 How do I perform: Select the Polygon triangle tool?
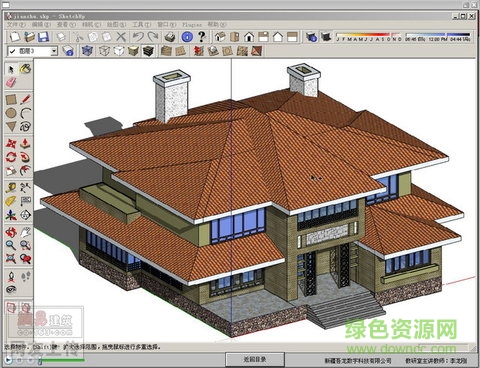point(11,127)
